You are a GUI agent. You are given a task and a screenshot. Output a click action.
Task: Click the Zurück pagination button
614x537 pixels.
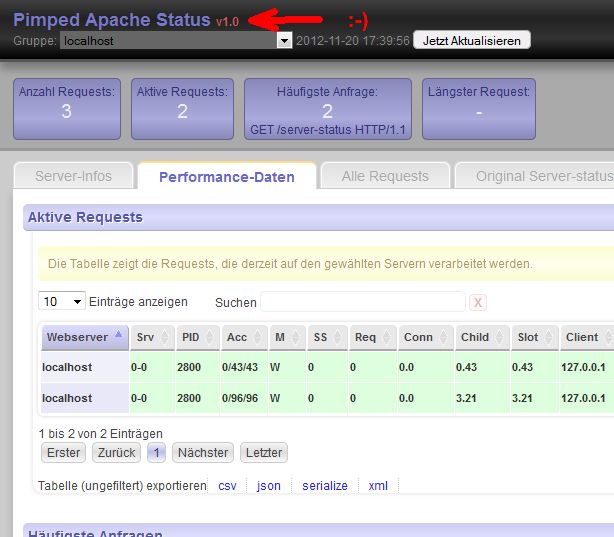(x=116, y=452)
